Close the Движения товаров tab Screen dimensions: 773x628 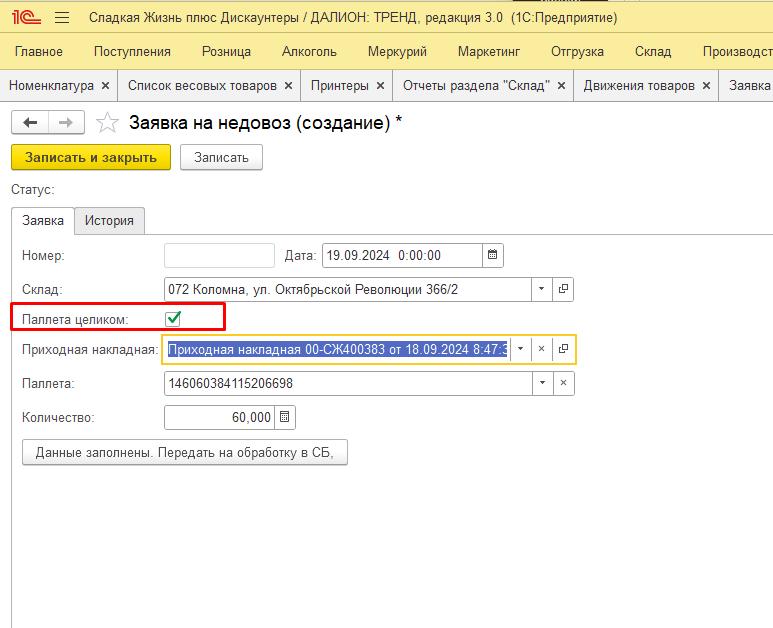tap(706, 86)
